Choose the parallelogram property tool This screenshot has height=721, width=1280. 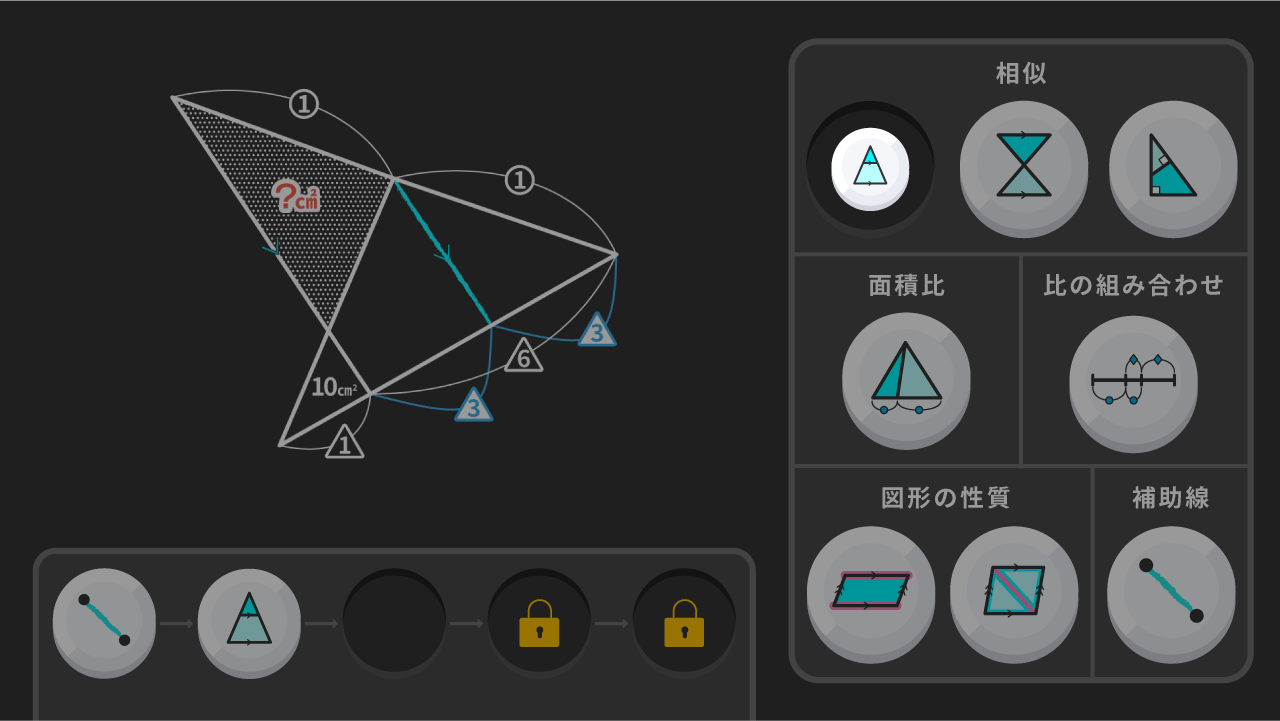[871, 593]
